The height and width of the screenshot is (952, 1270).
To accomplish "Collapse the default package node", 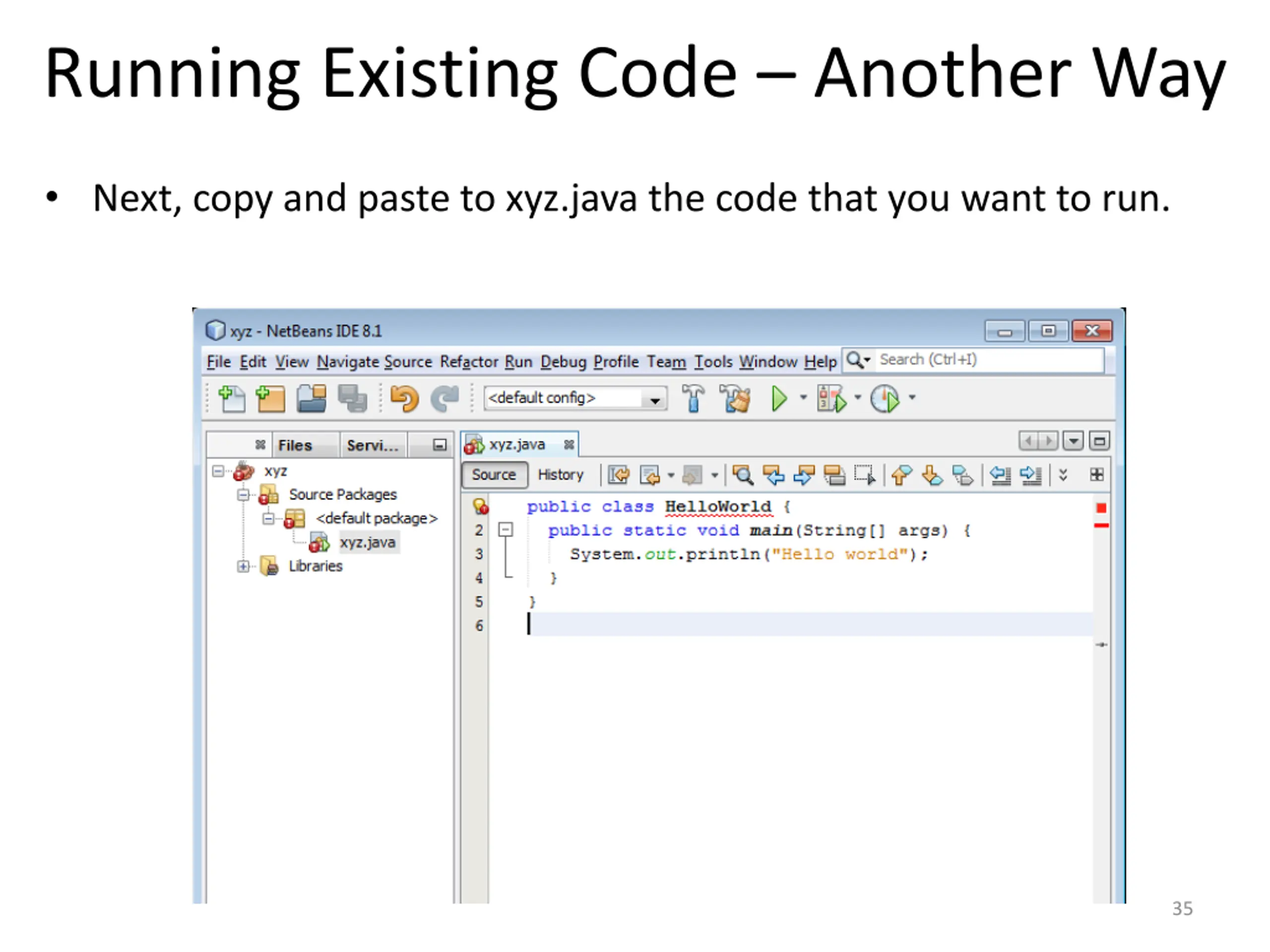I will pos(268,519).
